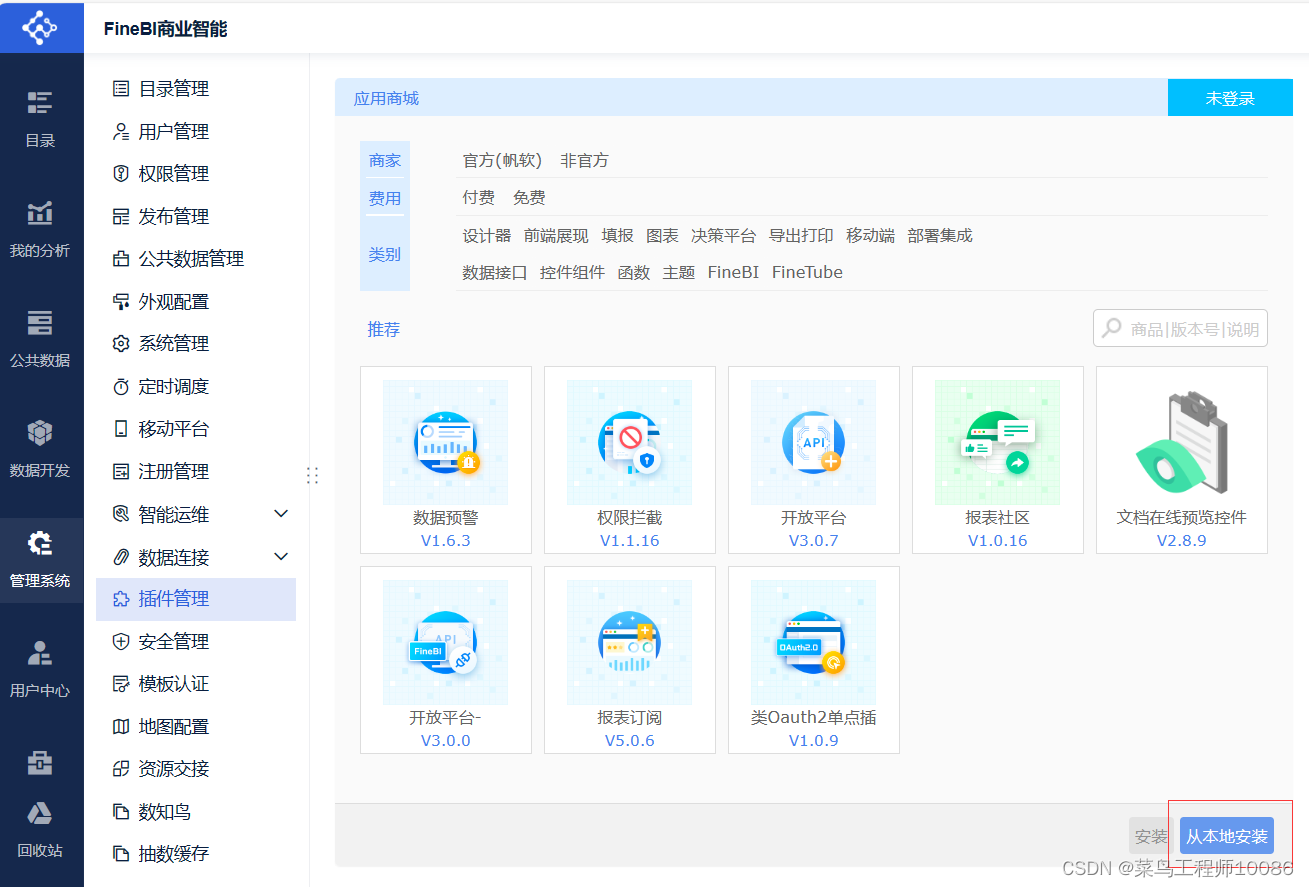The image size is (1309, 887).
Task: Expand the 智能运维 submenu arrow
Action: pyautogui.click(x=281, y=514)
